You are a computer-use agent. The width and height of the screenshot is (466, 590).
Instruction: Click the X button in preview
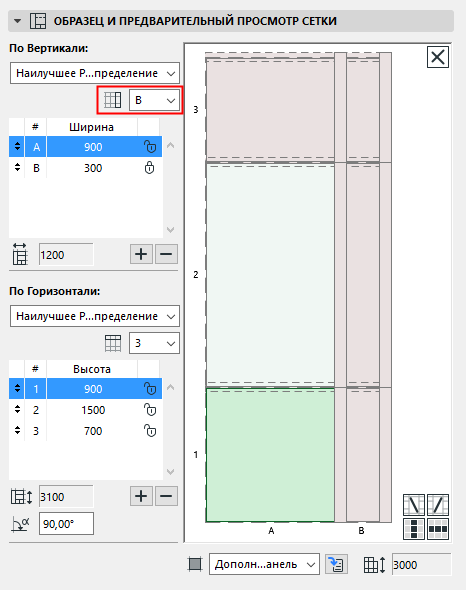pos(438,57)
